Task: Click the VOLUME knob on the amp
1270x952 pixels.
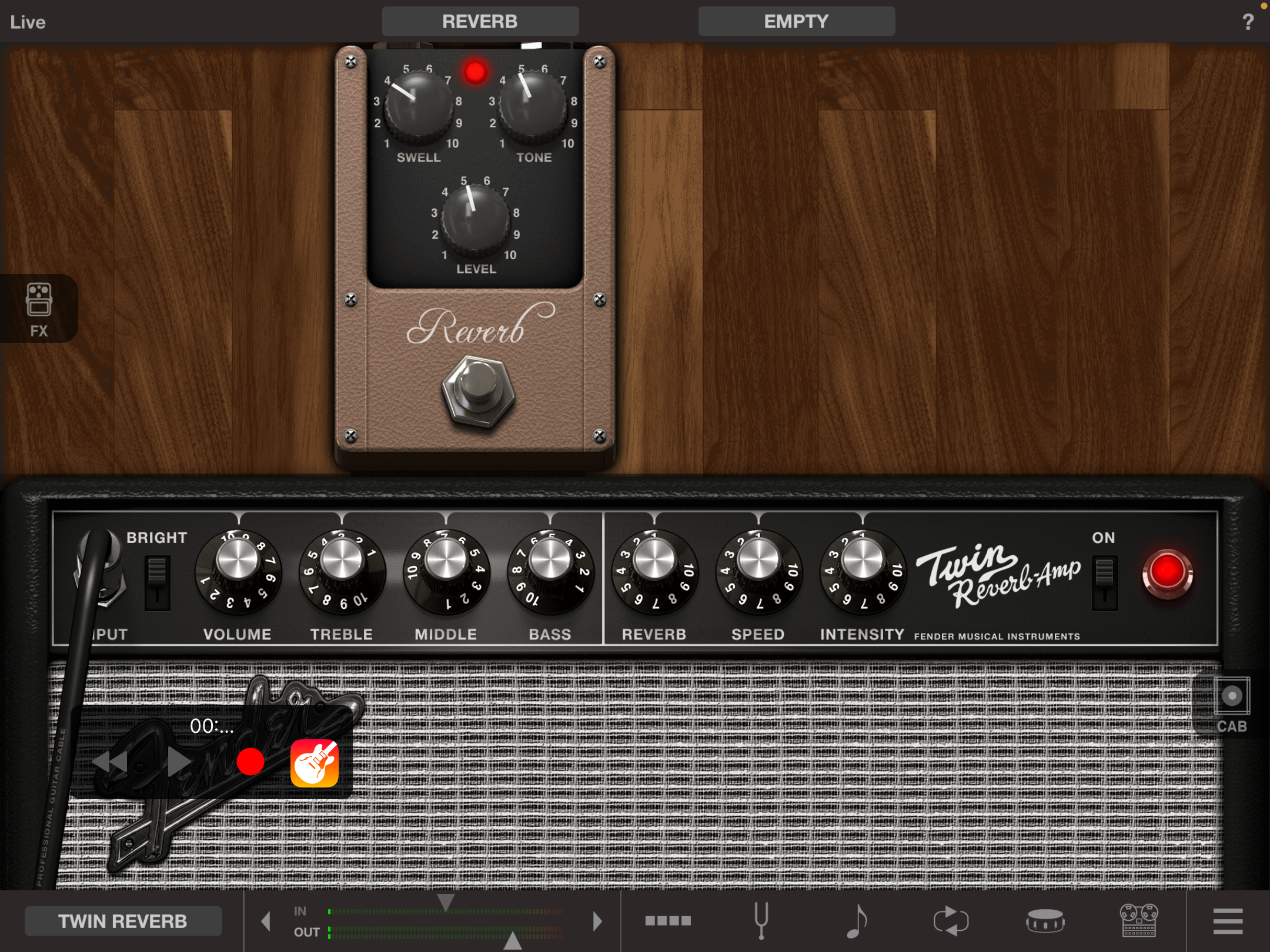Action: (x=238, y=572)
